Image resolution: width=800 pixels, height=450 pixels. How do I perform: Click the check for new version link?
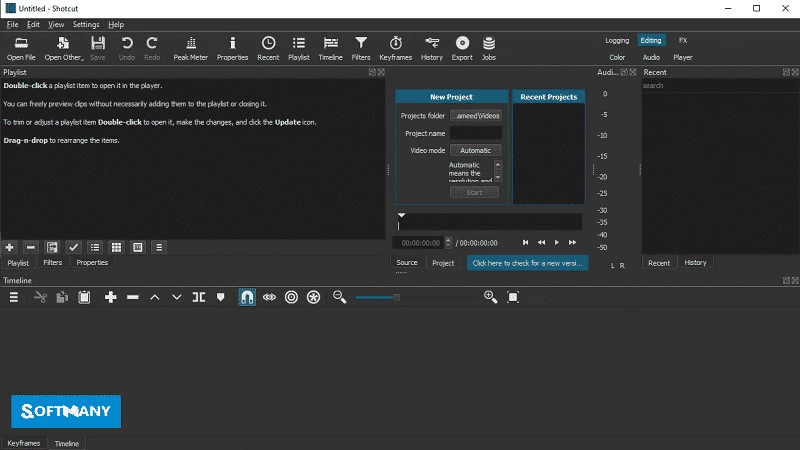528,263
